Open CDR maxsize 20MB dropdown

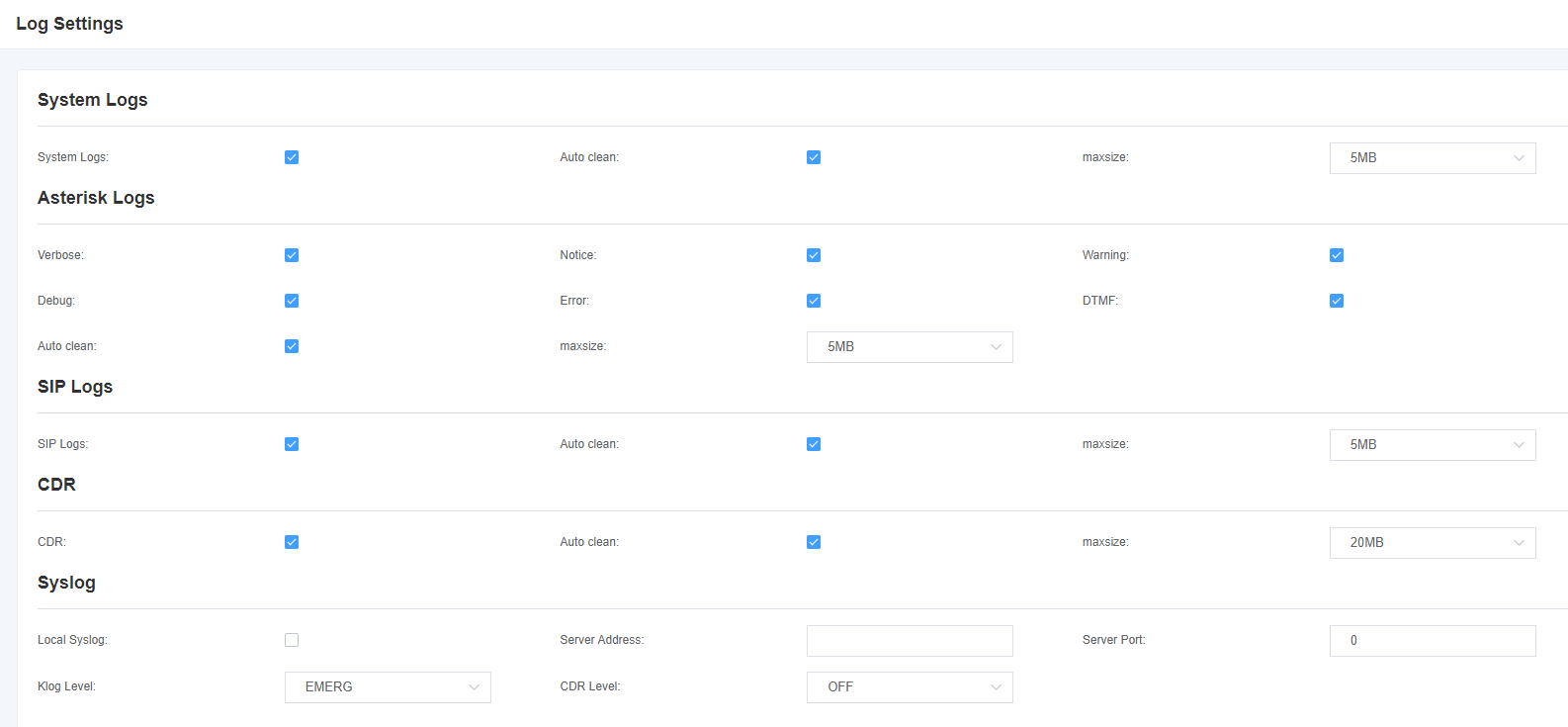click(1433, 543)
